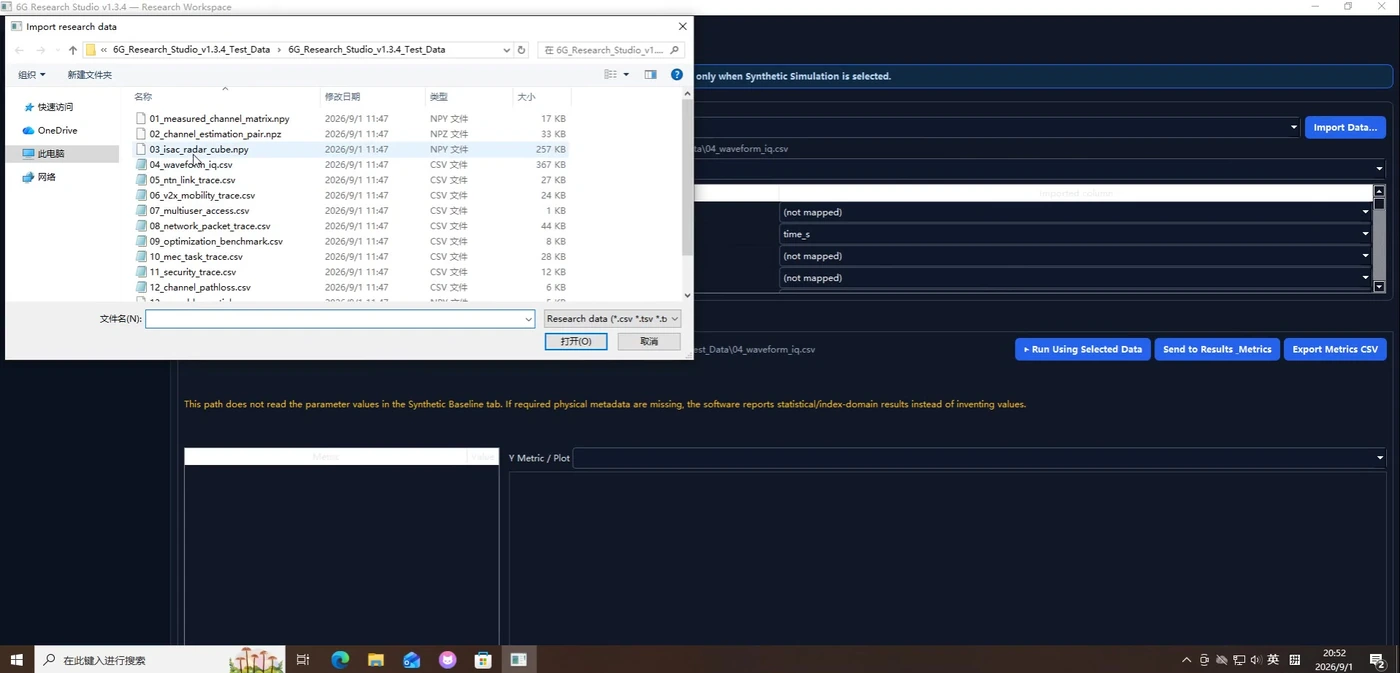Click Run Using Selected Data

[x=1082, y=349]
